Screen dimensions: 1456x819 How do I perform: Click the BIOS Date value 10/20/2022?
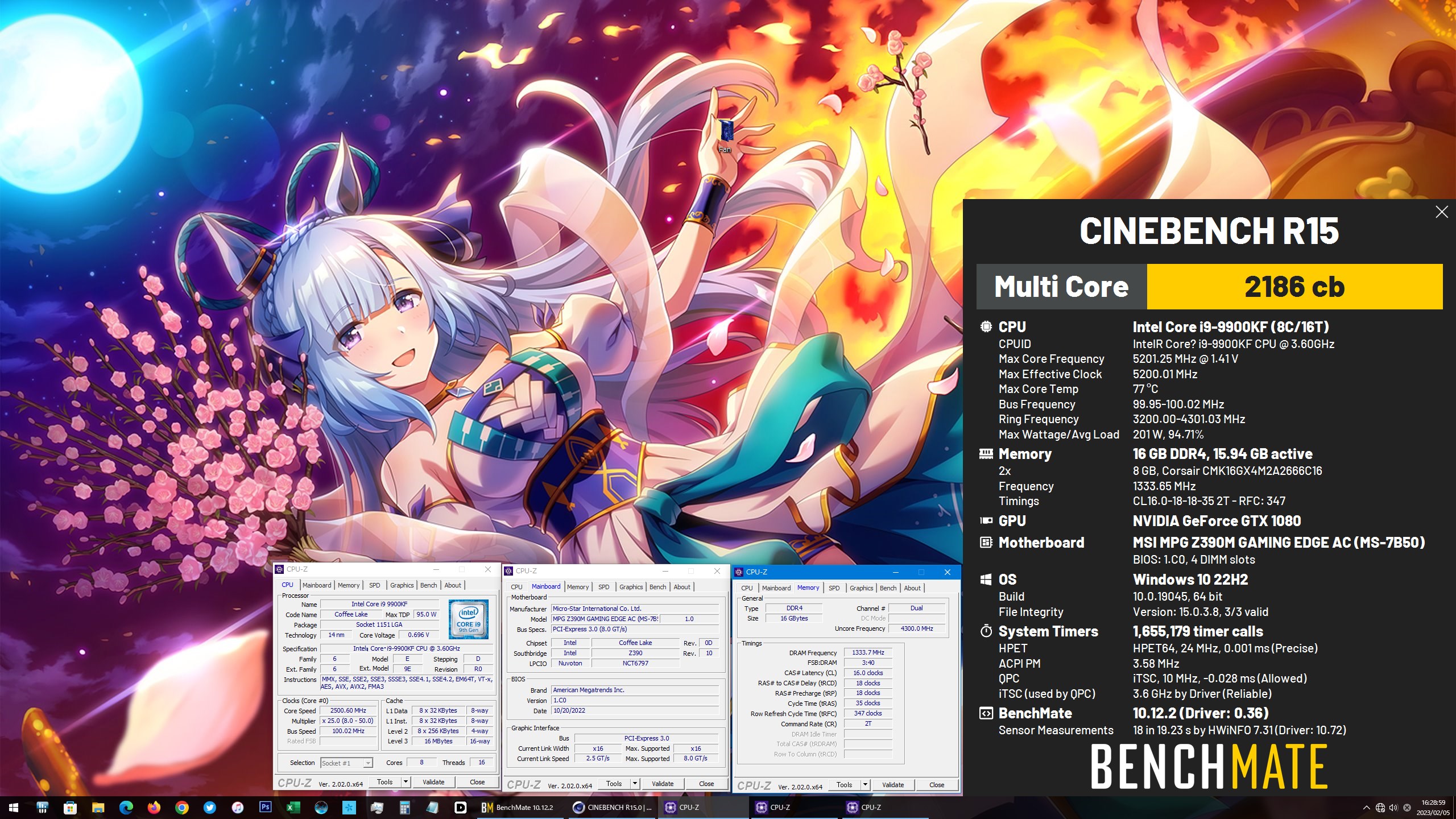click(x=635, y=710)
